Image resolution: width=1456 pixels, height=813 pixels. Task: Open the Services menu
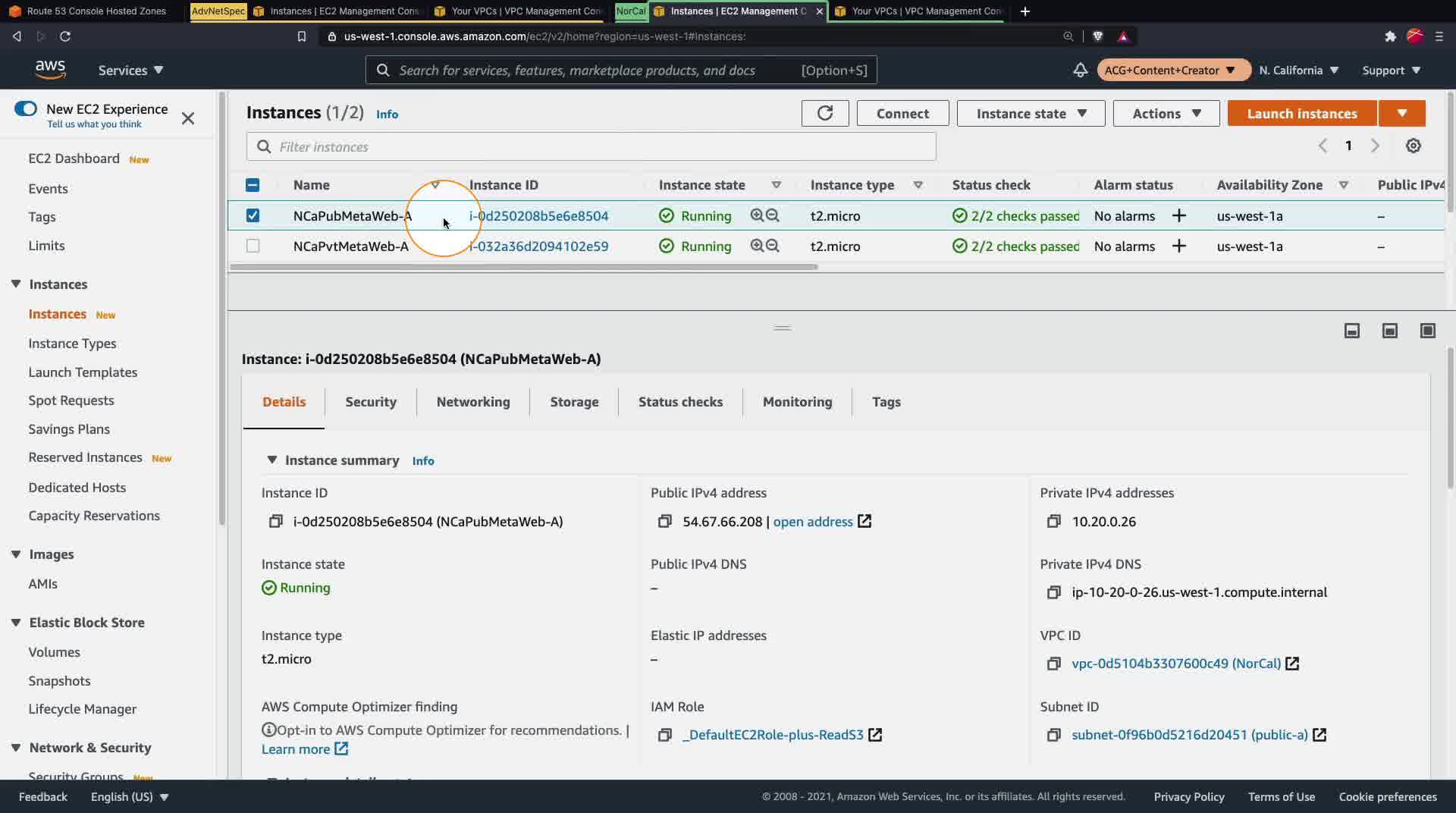(130, 70)
